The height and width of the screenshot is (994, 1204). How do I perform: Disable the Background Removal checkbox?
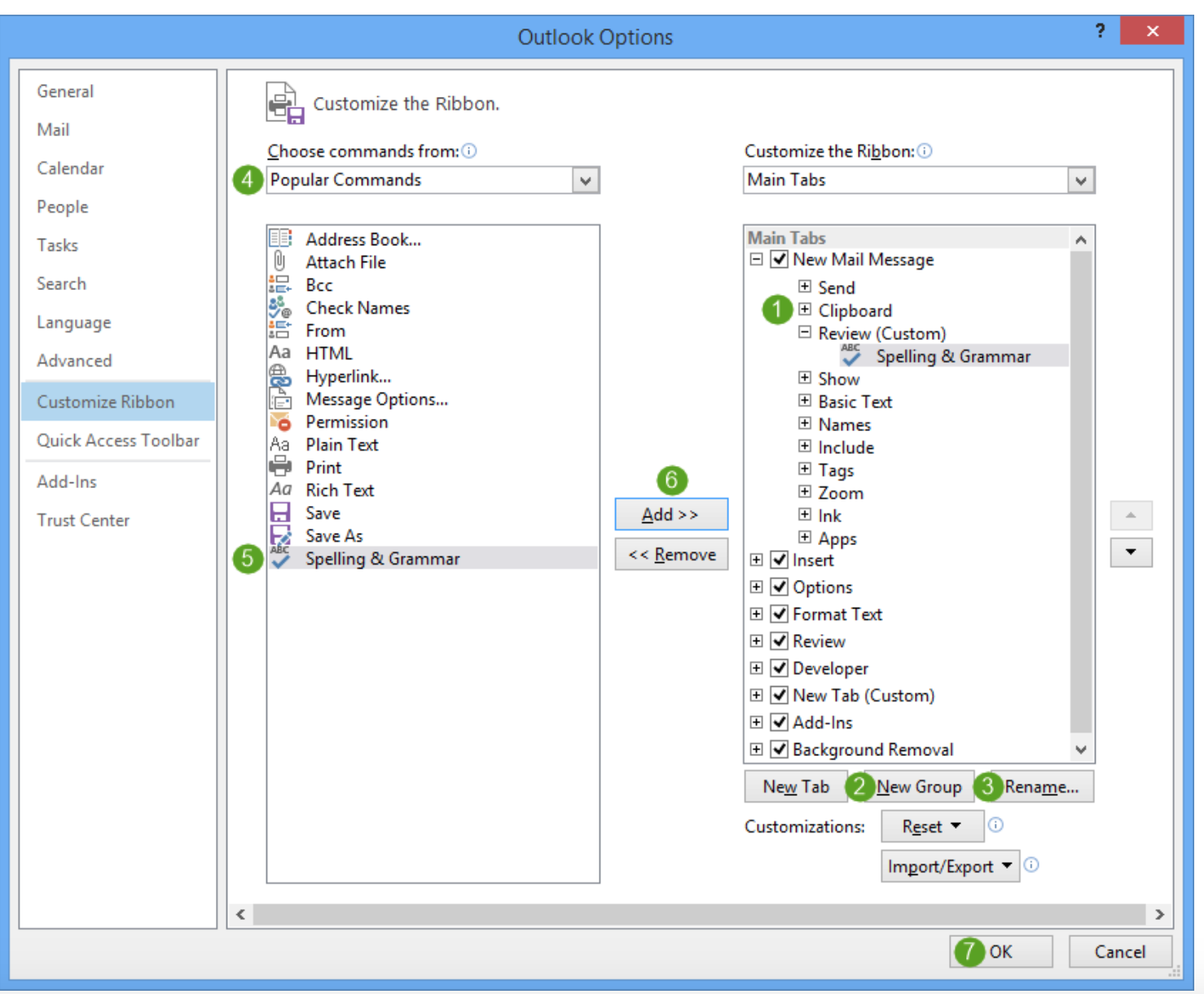pyautogui.click(x=779, y=749)
